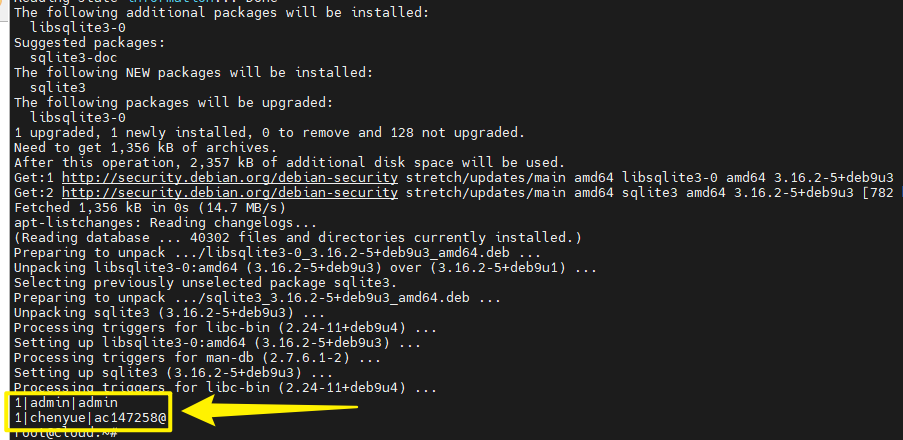Click the "1|chenyue|ac147258@" output line
Viewport: 903px width, 440px height.
90,417
